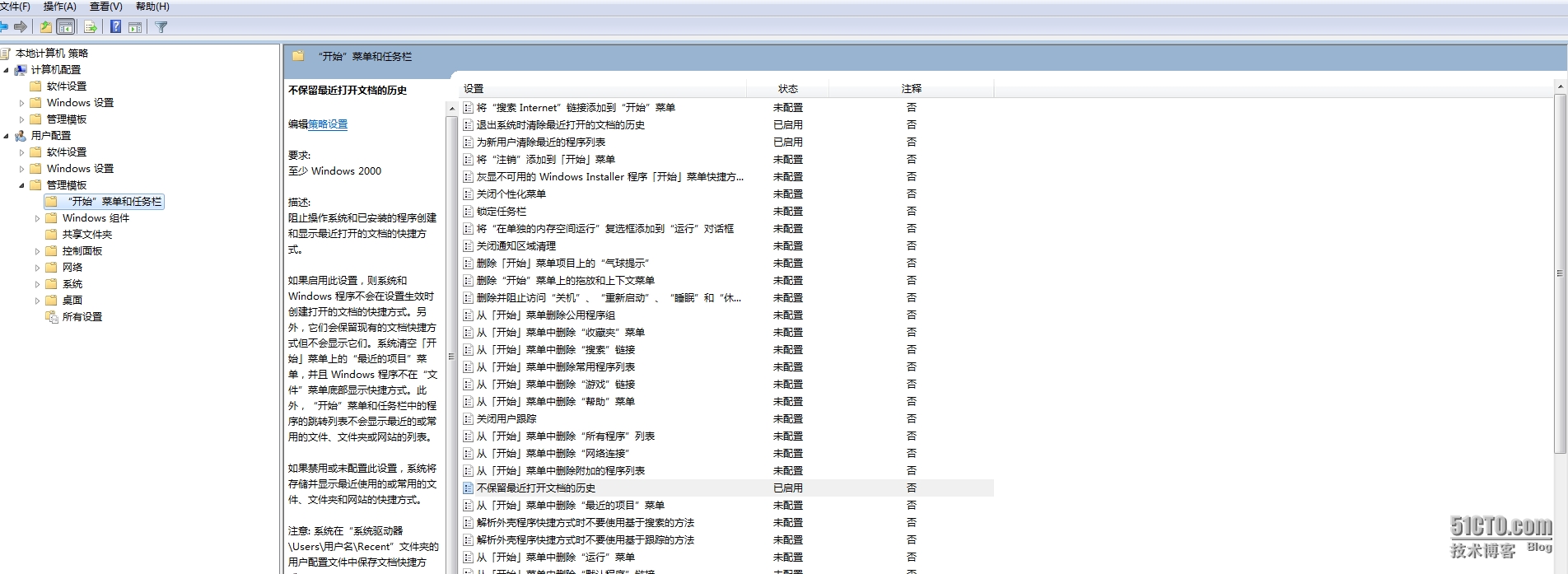Click the description pane scroll-up arrow
Viewport: 1568px width, 574px height.
tap(451, 109)
